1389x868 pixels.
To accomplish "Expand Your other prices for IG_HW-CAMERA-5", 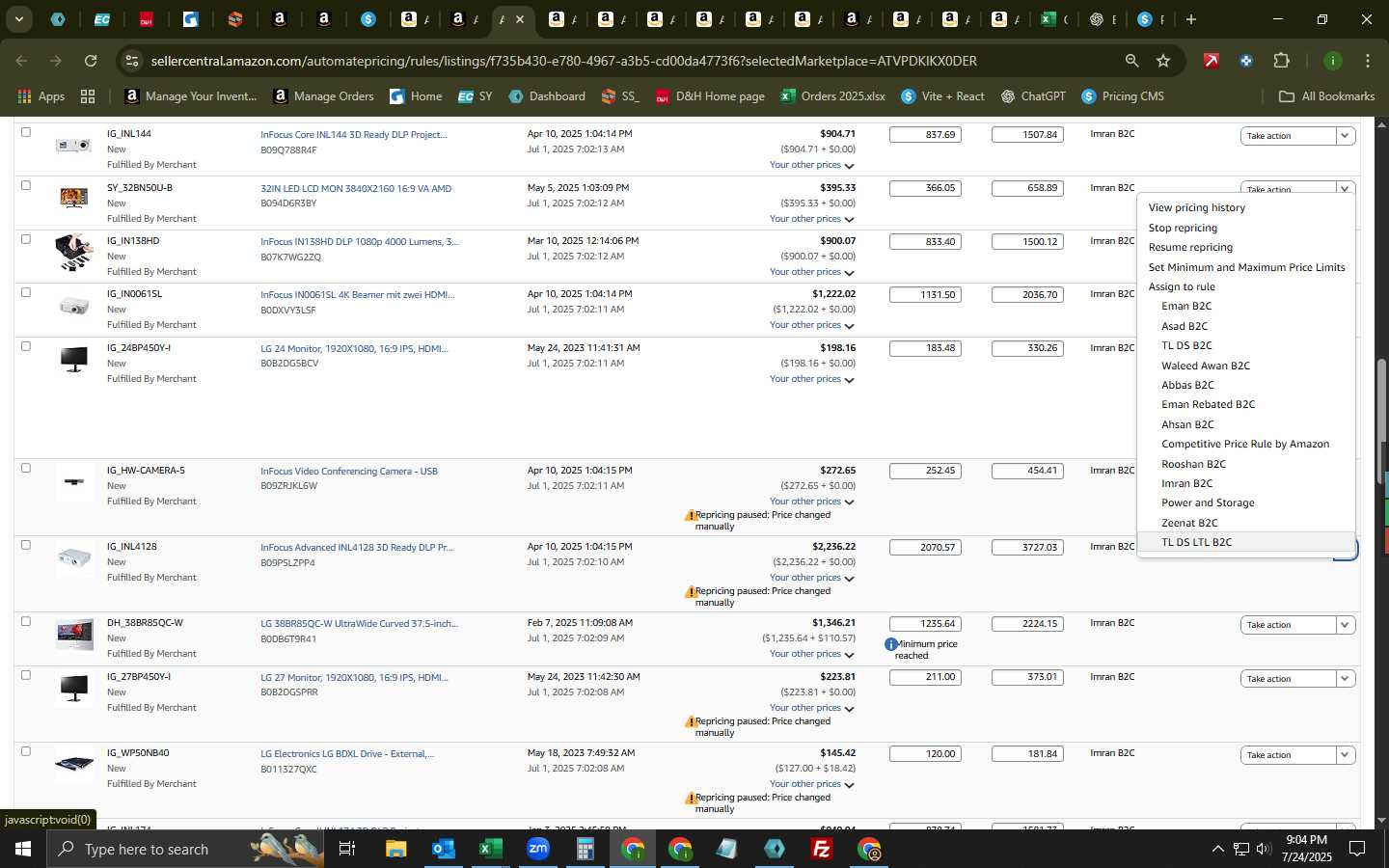I will [811, 502].
